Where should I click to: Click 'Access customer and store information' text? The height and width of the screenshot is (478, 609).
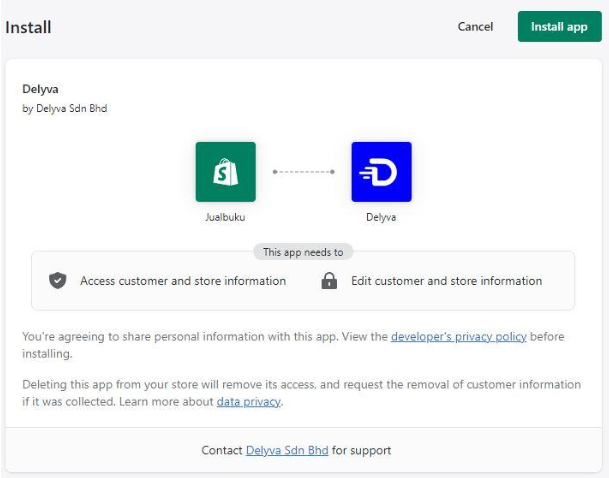(x=183, y=281)
